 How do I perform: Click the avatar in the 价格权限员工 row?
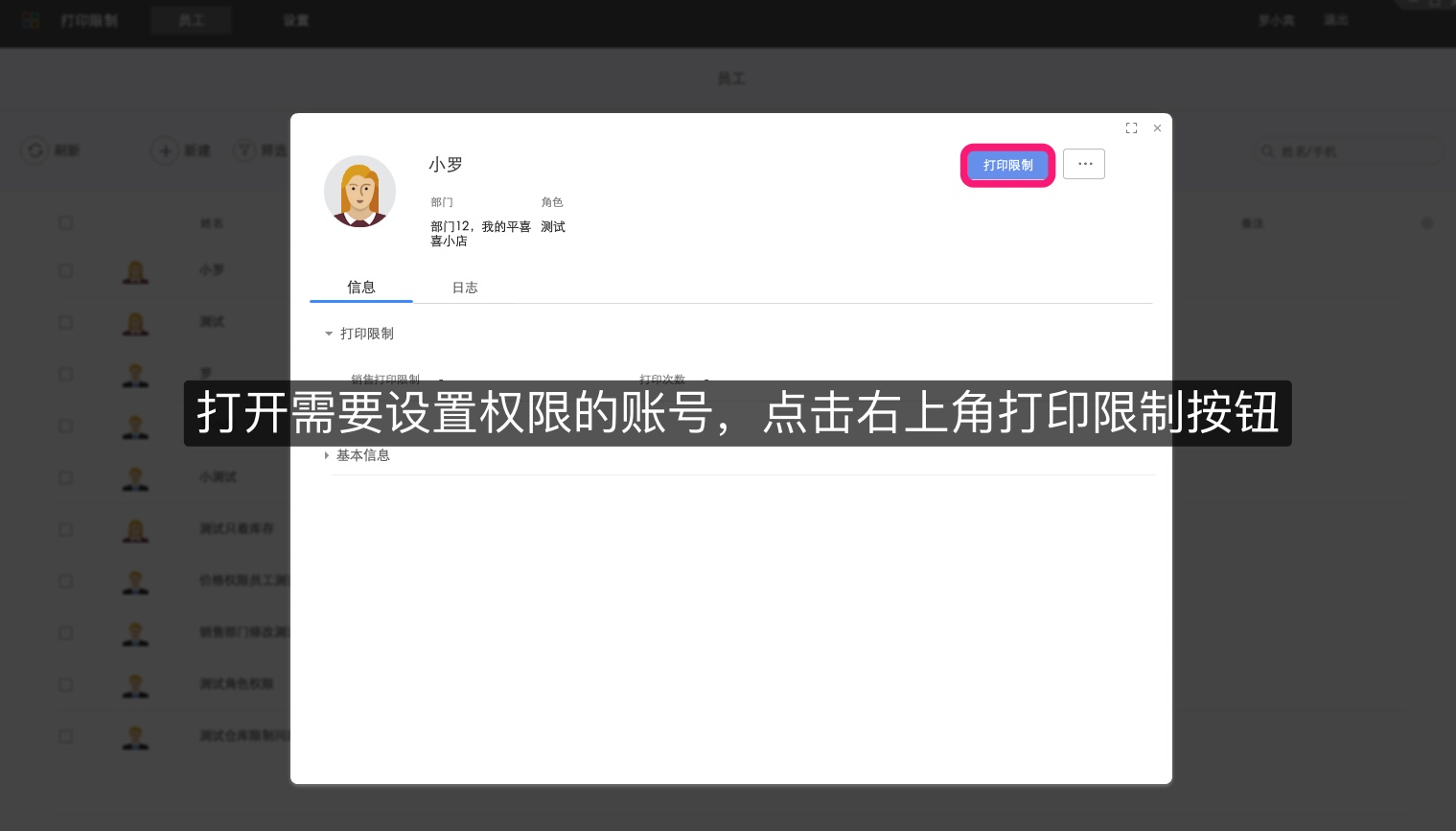135,583
